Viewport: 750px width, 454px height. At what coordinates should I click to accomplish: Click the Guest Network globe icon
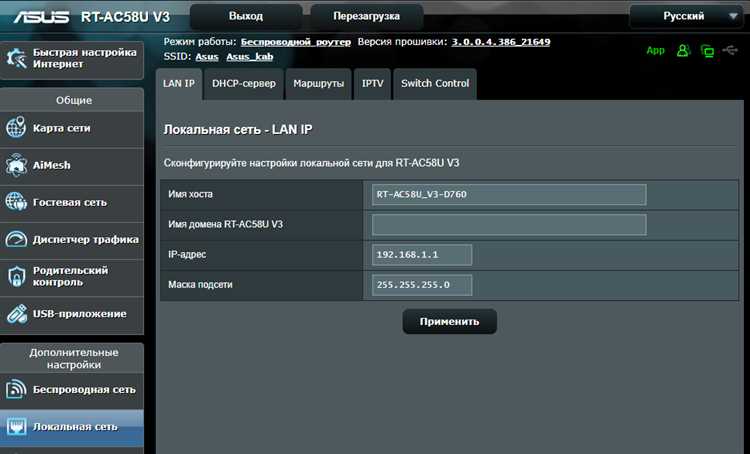[16, 202]
